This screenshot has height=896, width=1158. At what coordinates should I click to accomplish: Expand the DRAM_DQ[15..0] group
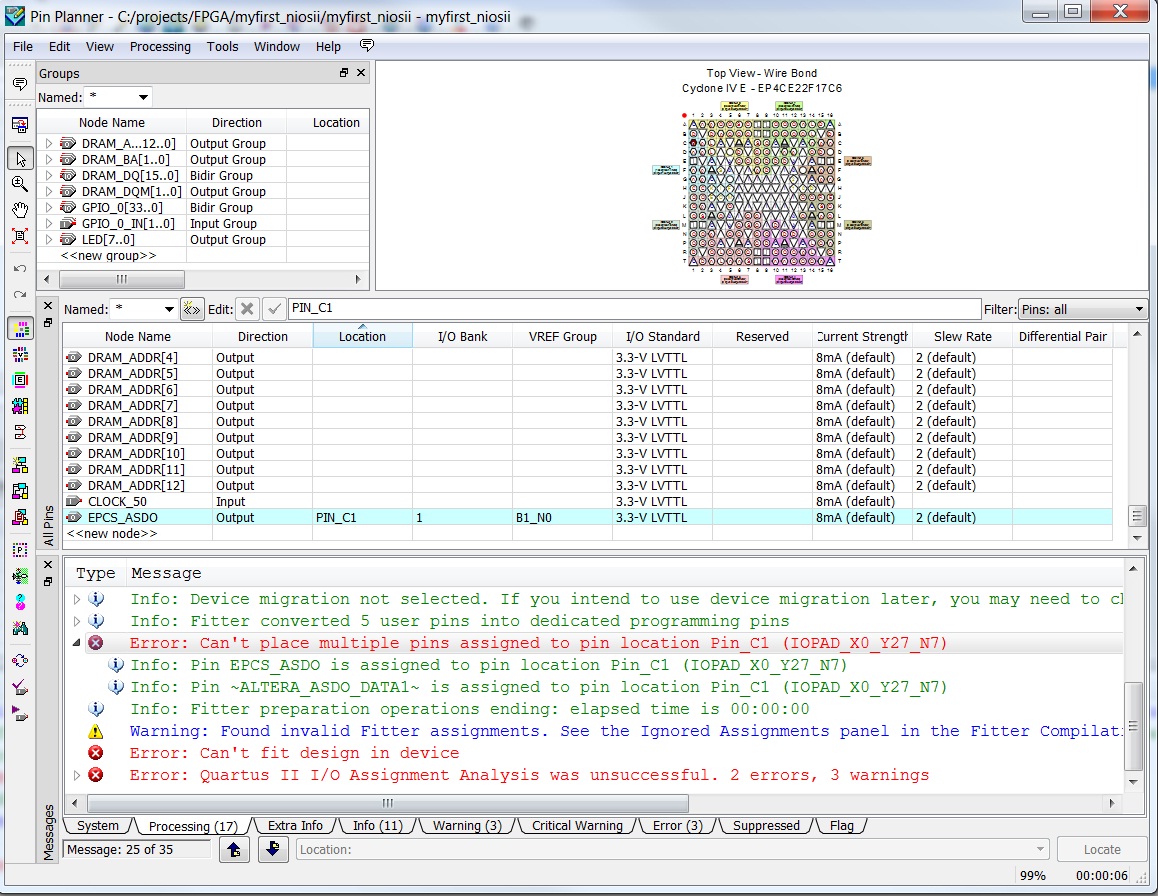[48, 176]
